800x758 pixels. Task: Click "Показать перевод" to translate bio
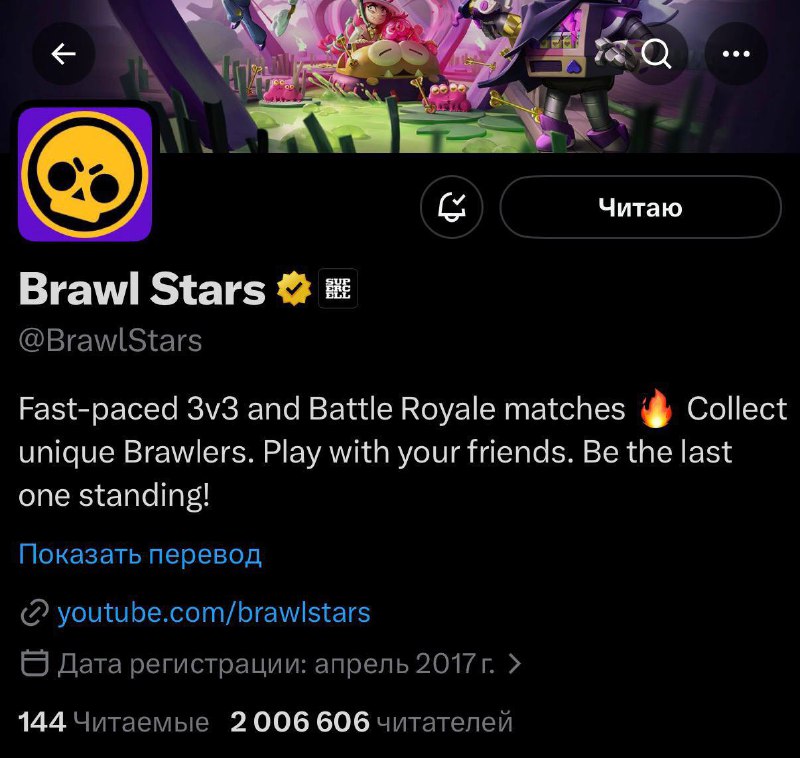(x=140, y=553)
